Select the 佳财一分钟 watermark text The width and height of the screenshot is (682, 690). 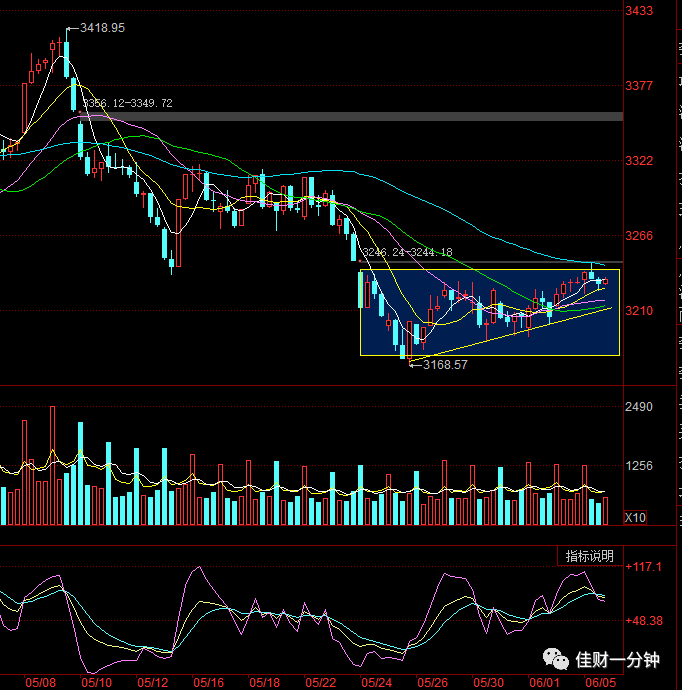coord(617,660)
